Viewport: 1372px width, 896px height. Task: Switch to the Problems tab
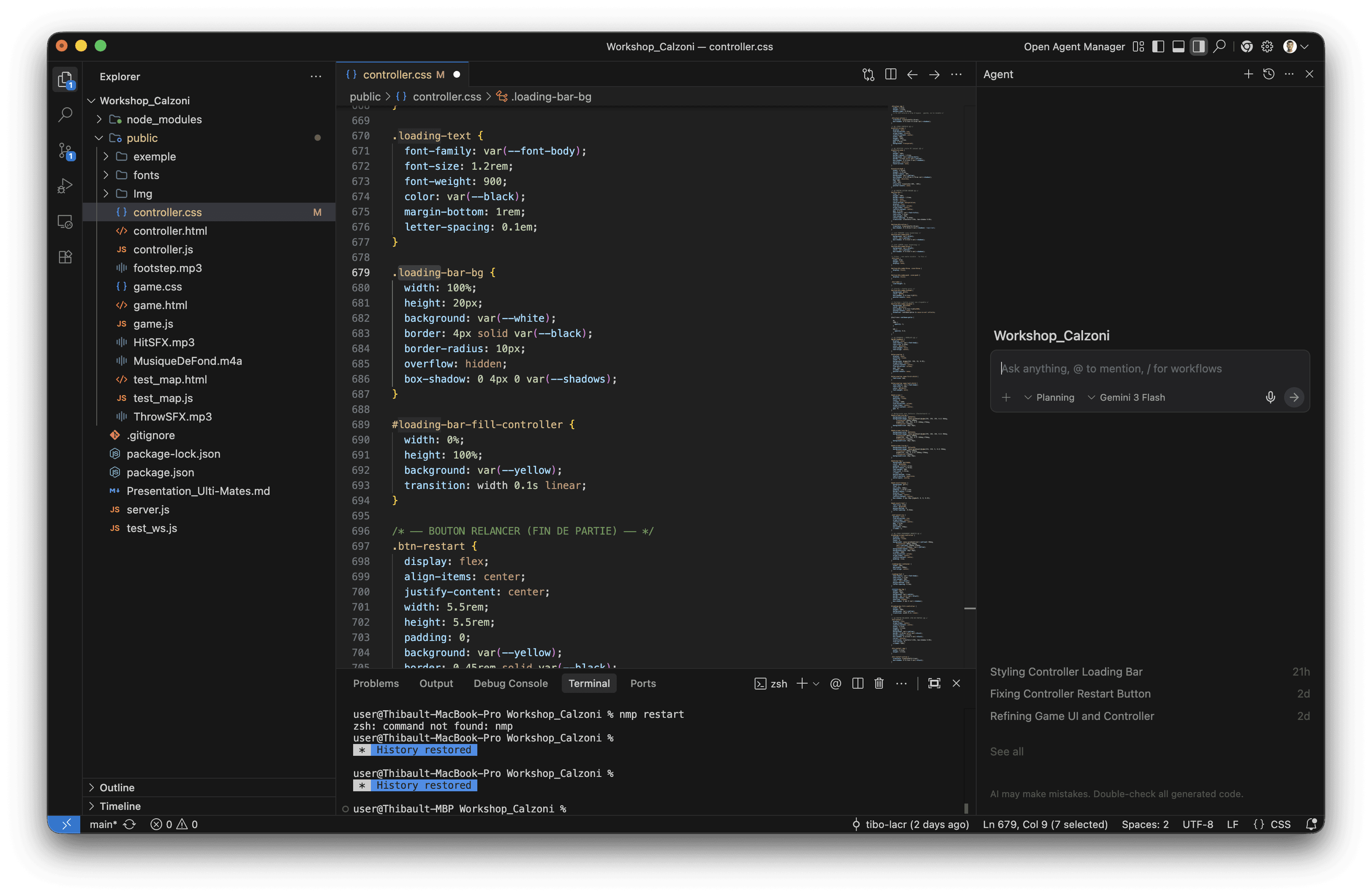coord(376,683)
